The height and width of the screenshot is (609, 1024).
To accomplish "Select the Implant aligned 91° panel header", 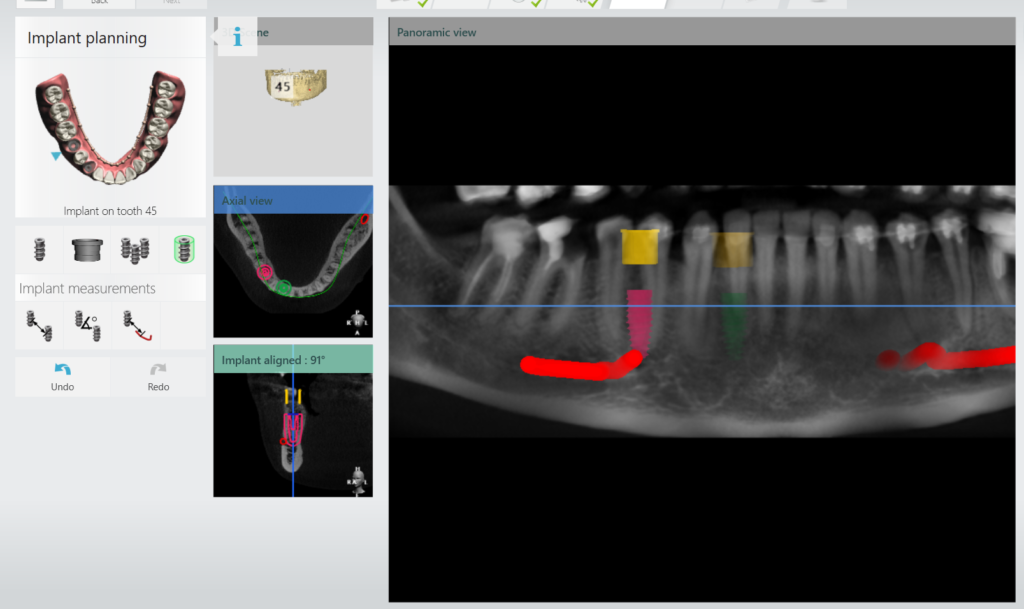I will 293,360.
